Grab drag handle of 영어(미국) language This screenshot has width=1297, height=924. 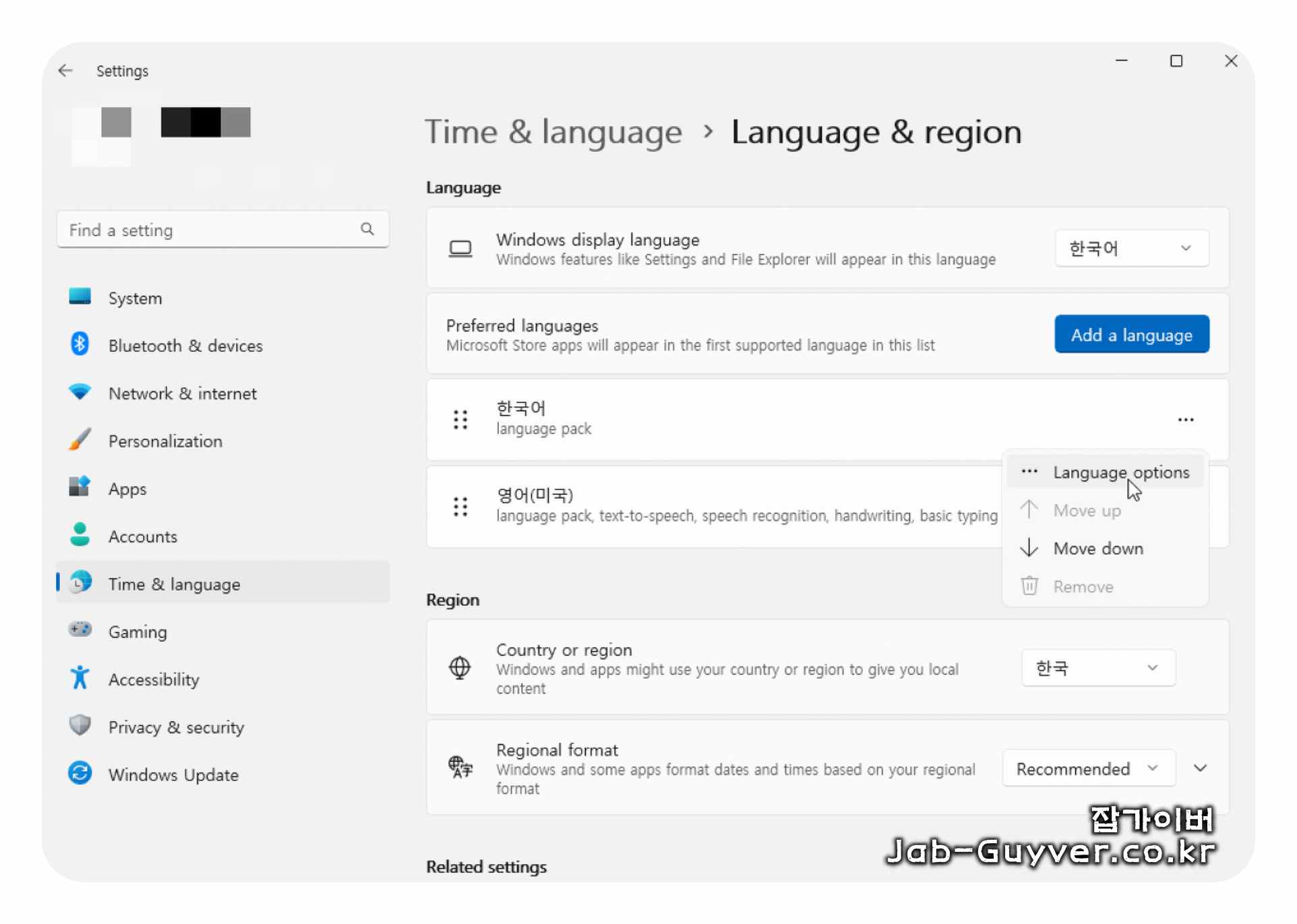point(460,506)
